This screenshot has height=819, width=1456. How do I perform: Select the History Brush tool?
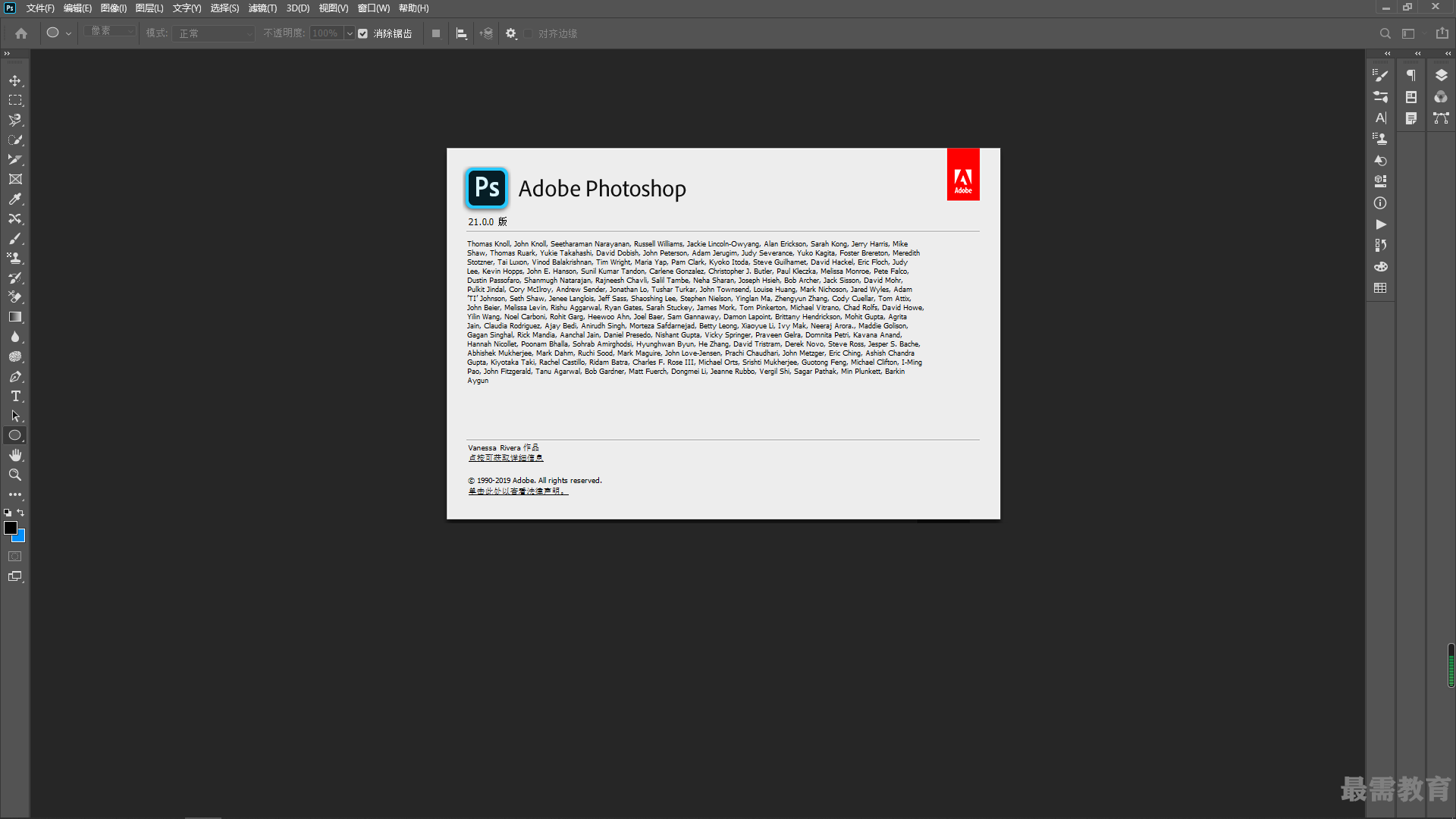coord(15,278)
